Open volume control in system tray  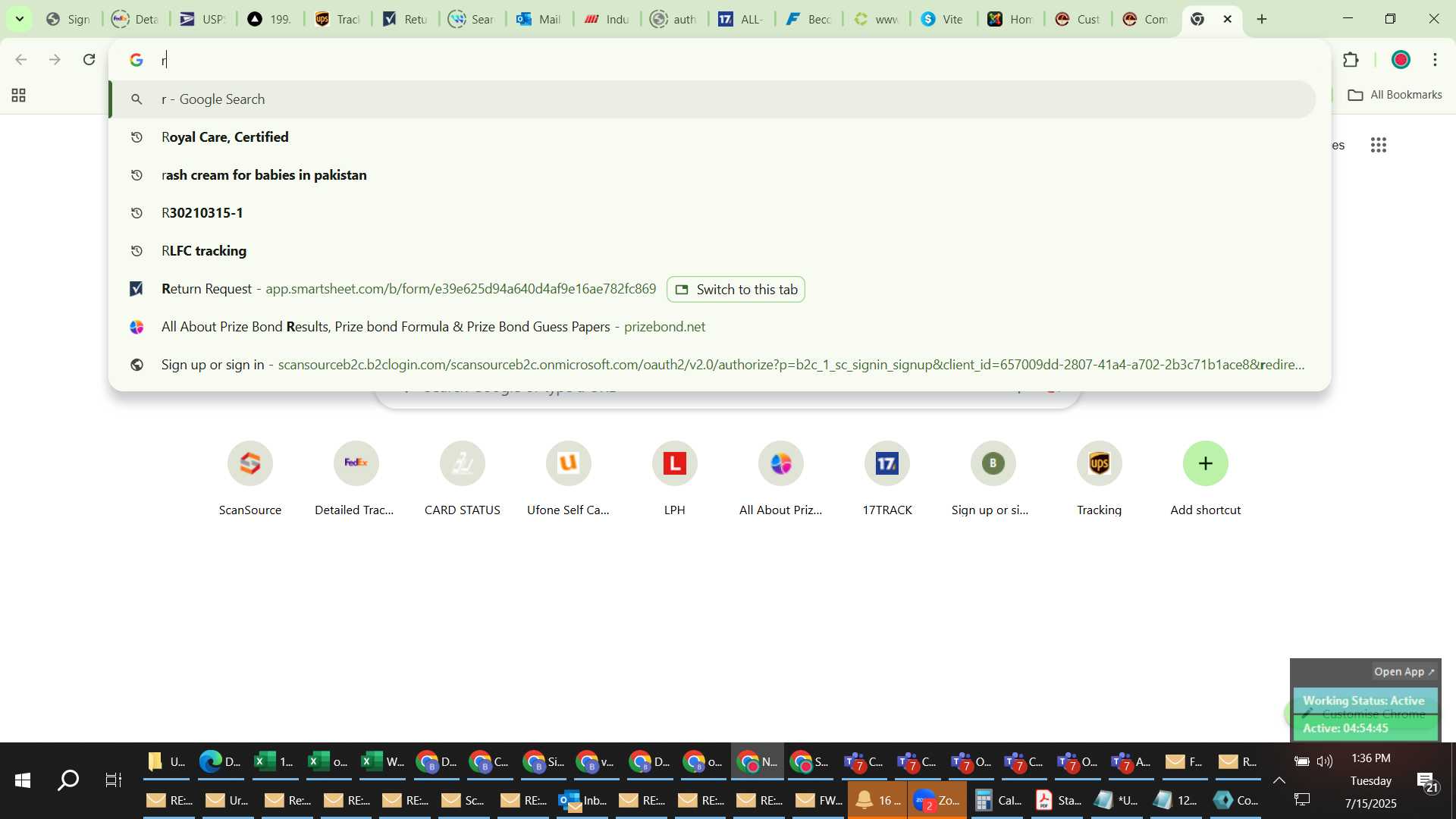1325,761
